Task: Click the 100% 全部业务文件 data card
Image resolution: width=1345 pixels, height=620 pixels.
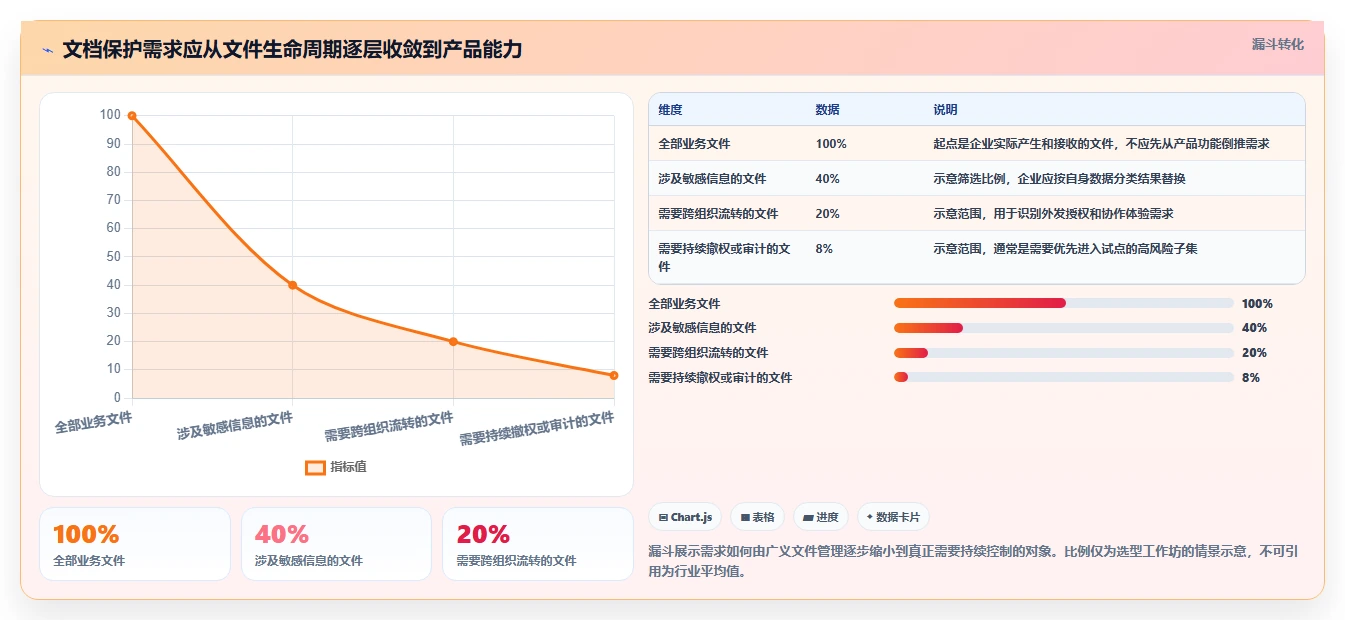Action: (x=135, y=544)
